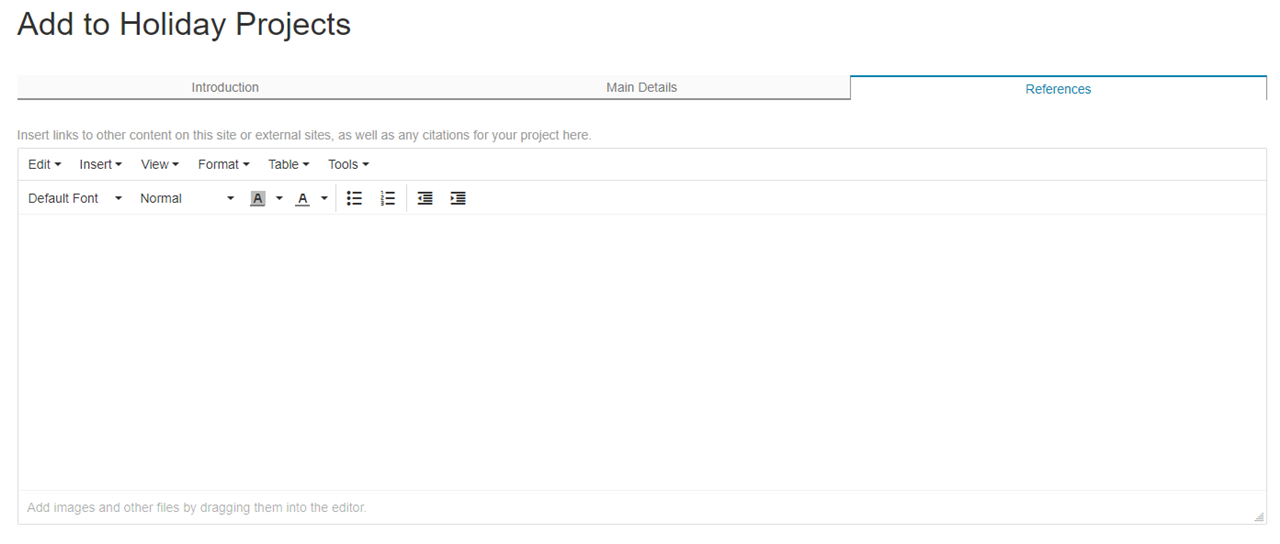This screenshot has width=1280, height=544.
Task: Click the 'Add to Holiday Projects' heading
Action: (184, 24)
